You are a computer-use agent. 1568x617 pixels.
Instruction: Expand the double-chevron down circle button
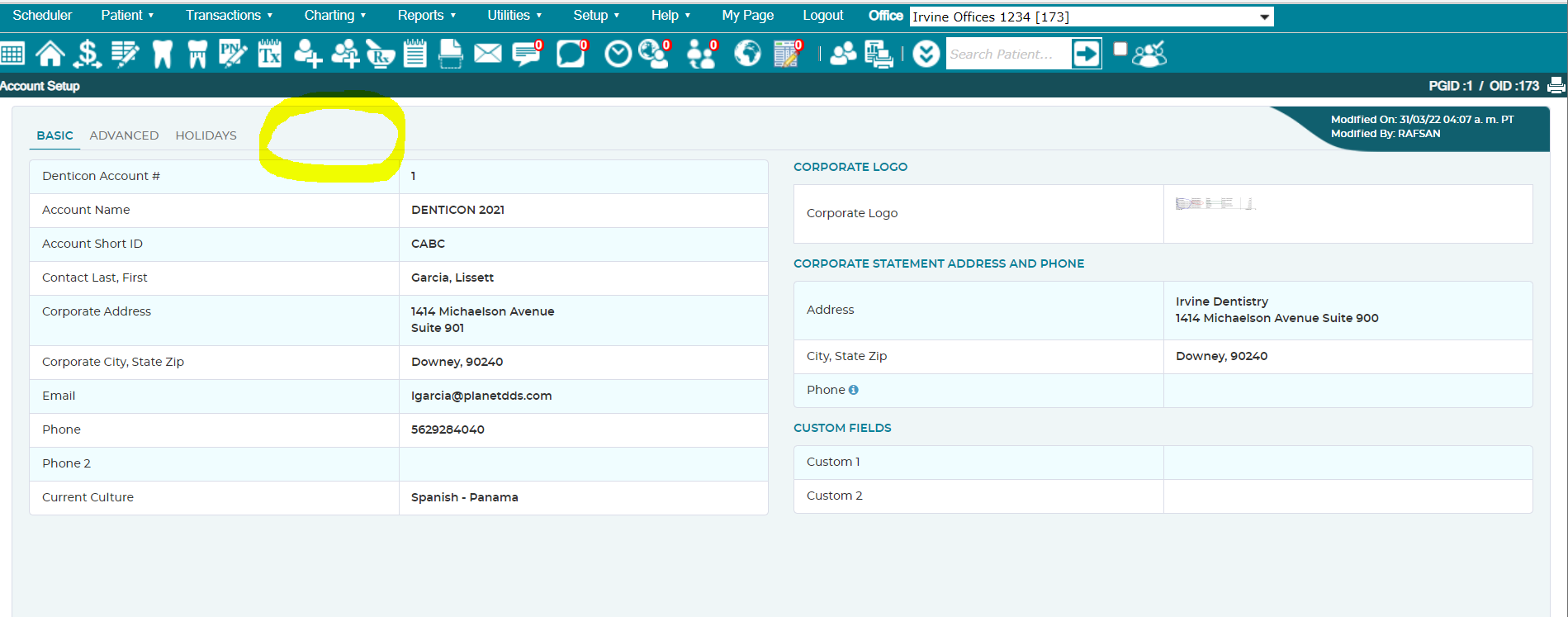(926, 55)
